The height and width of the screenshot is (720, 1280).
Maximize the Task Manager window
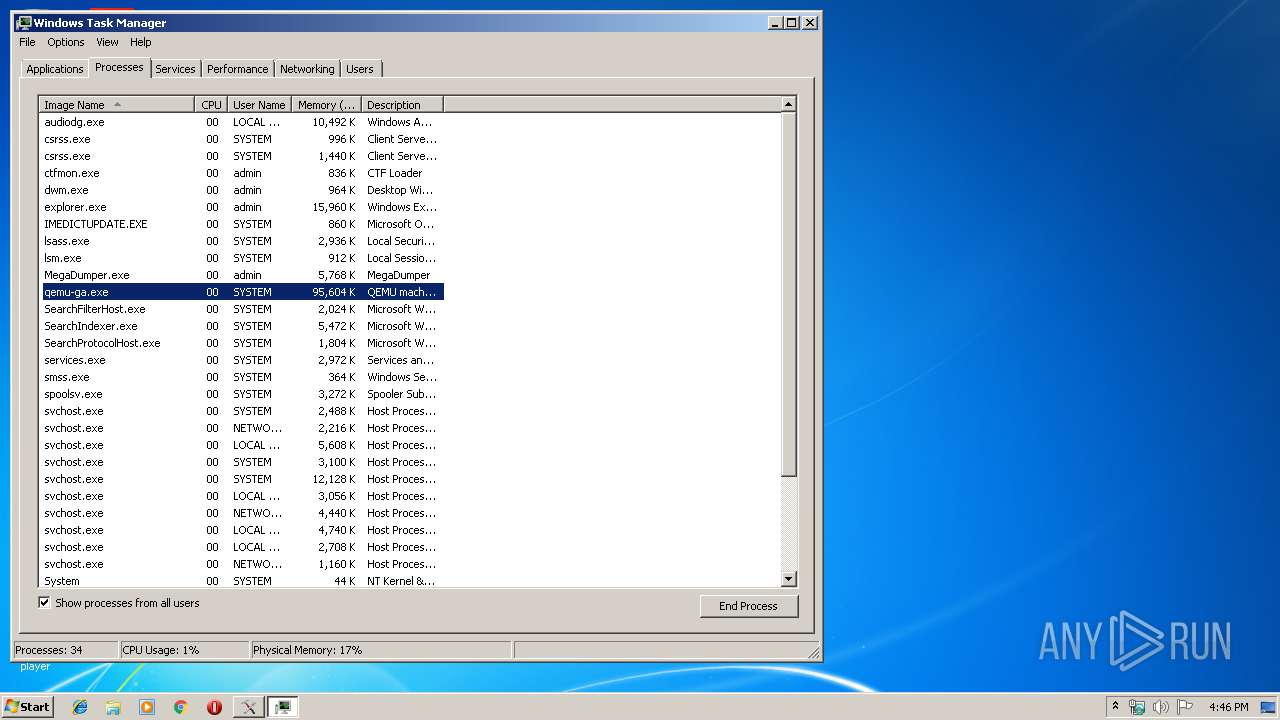point(792,22)
